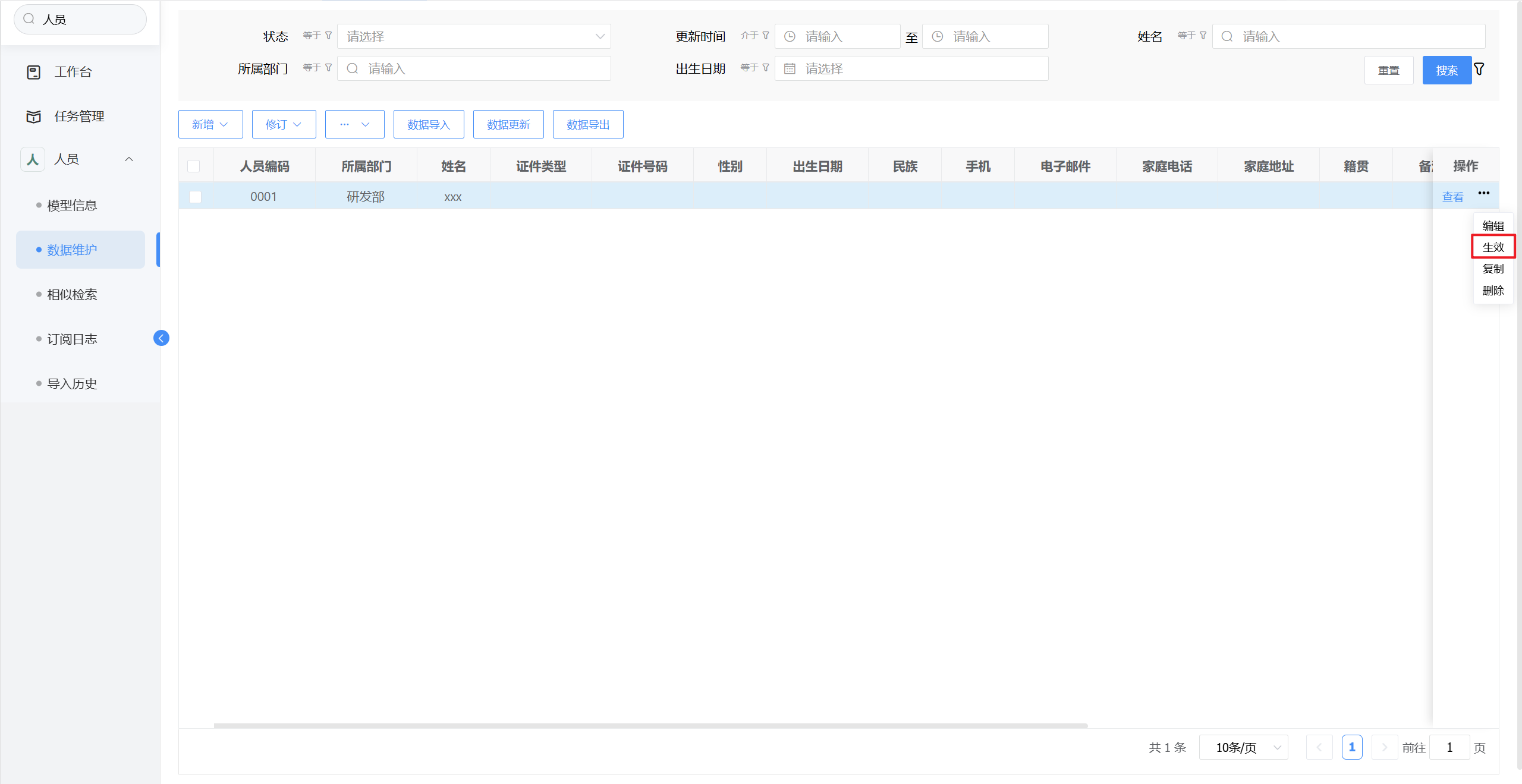Click the 状态 filter operator funnel icon
1522x784 pixels.
(328, 36)
